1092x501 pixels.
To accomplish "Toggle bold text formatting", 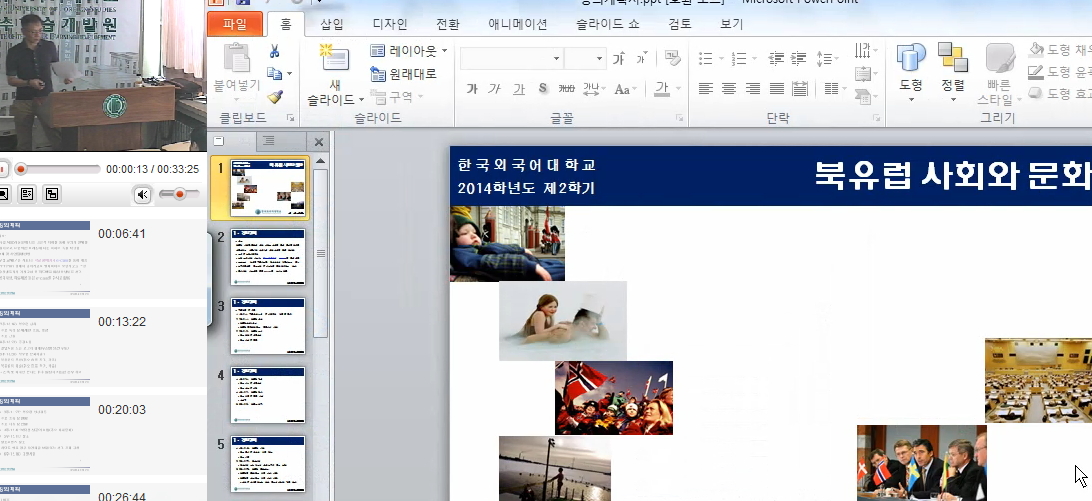I will click(472, 89).
